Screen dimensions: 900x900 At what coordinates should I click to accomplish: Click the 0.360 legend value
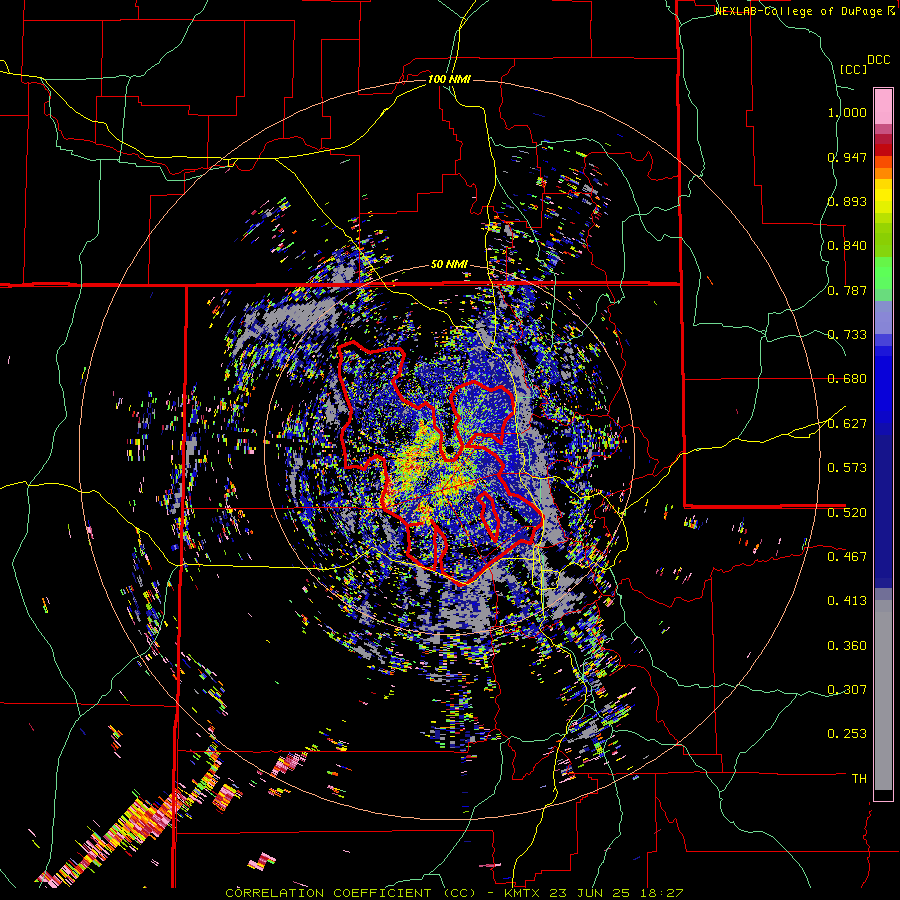point(847,645)
